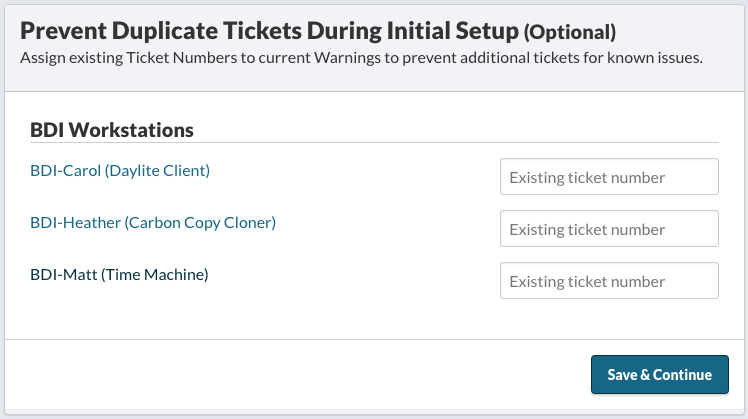Click the (Optional) label in the title

[x=570, y=33]
